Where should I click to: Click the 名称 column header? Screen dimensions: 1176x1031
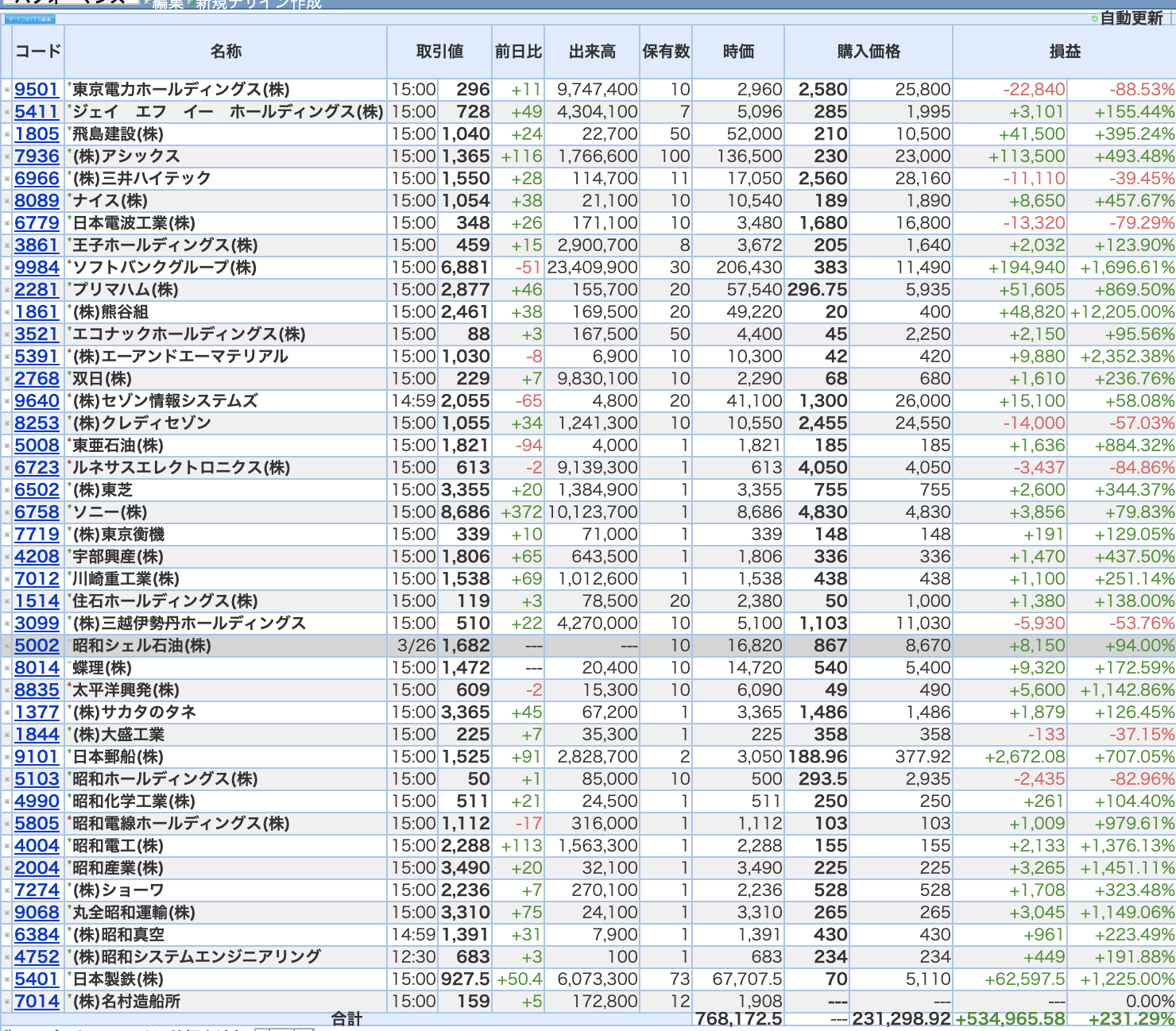click(226, 52)
